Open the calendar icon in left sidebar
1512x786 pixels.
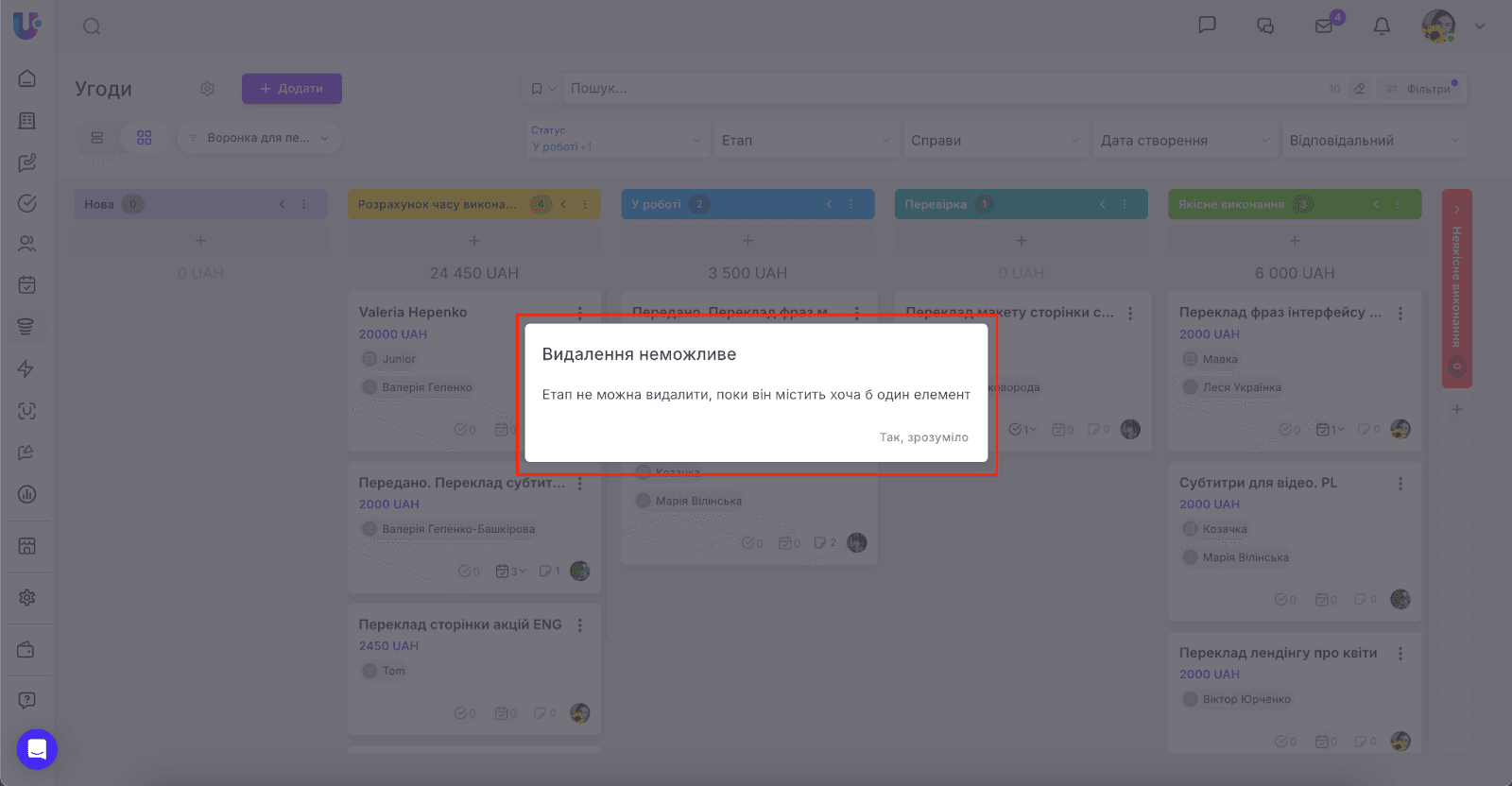pyautogui.click(x=27, y=284)
